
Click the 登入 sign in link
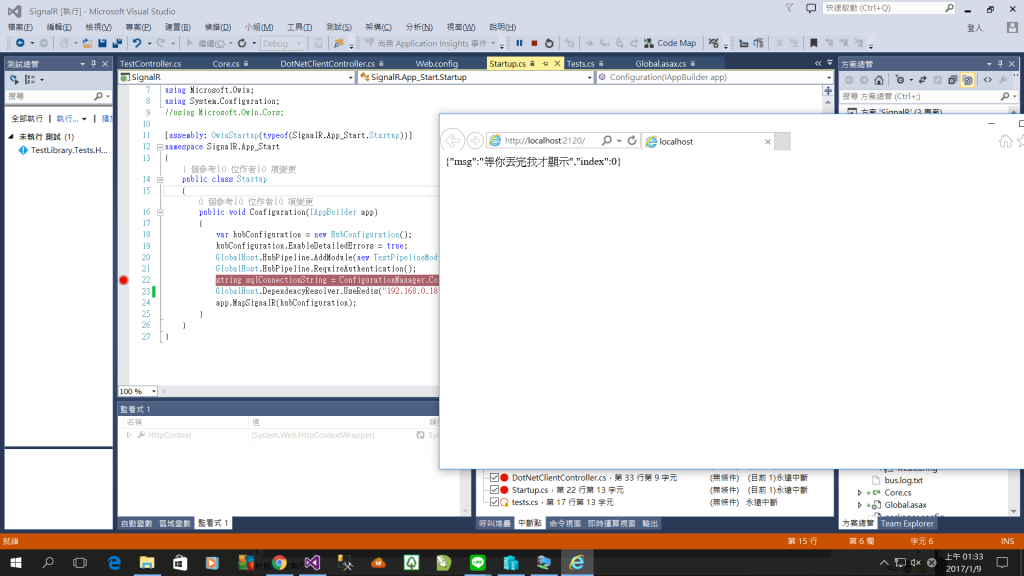coord(974,28)
